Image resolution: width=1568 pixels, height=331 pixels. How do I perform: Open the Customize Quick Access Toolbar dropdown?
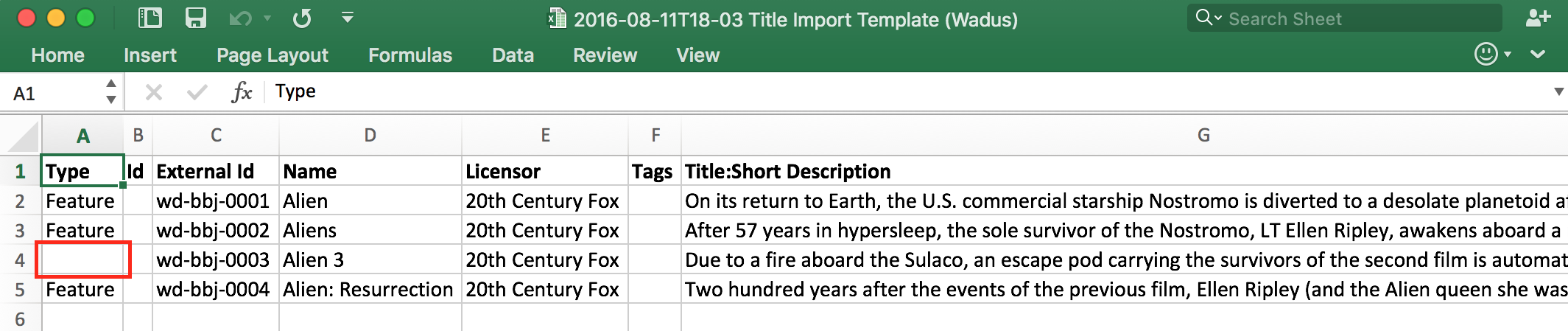348,18
